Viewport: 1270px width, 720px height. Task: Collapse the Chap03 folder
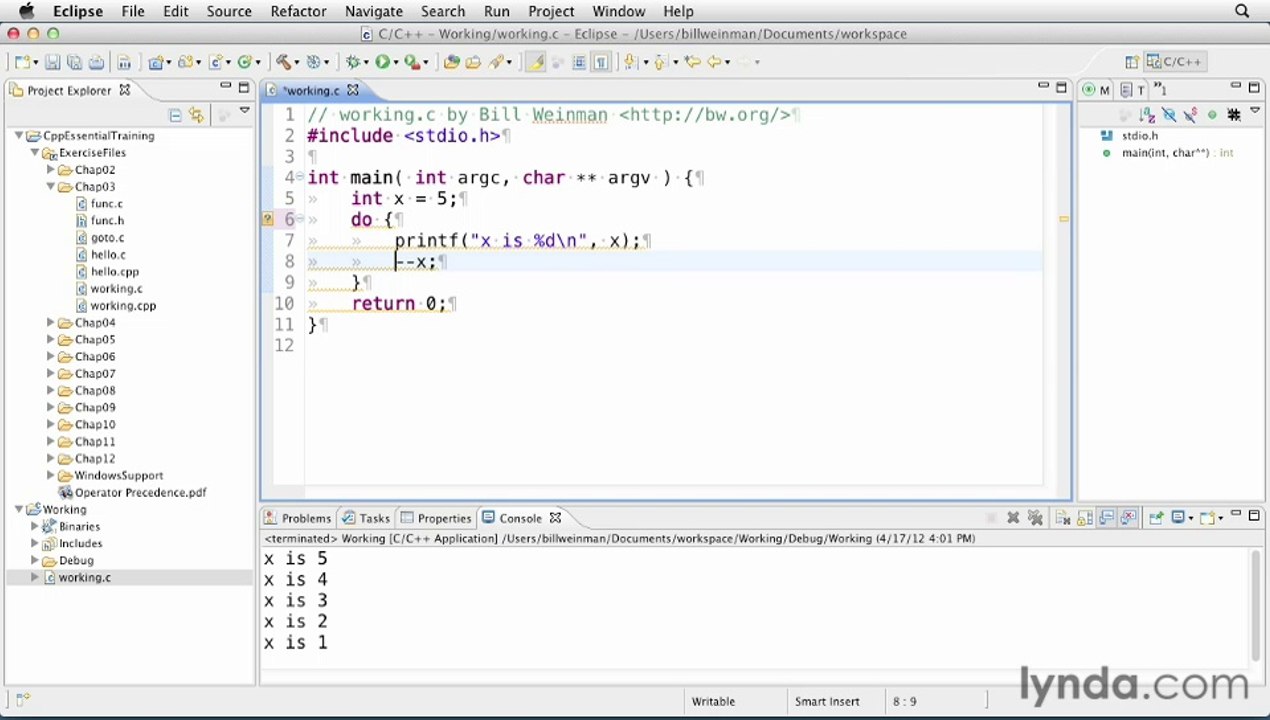click(x=51, y=187)
